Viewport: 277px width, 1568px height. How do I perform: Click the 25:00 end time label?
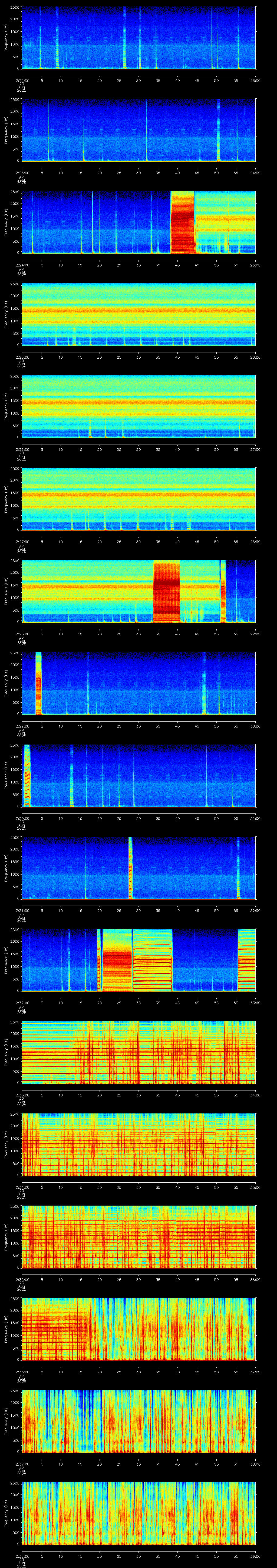(256, 265)
